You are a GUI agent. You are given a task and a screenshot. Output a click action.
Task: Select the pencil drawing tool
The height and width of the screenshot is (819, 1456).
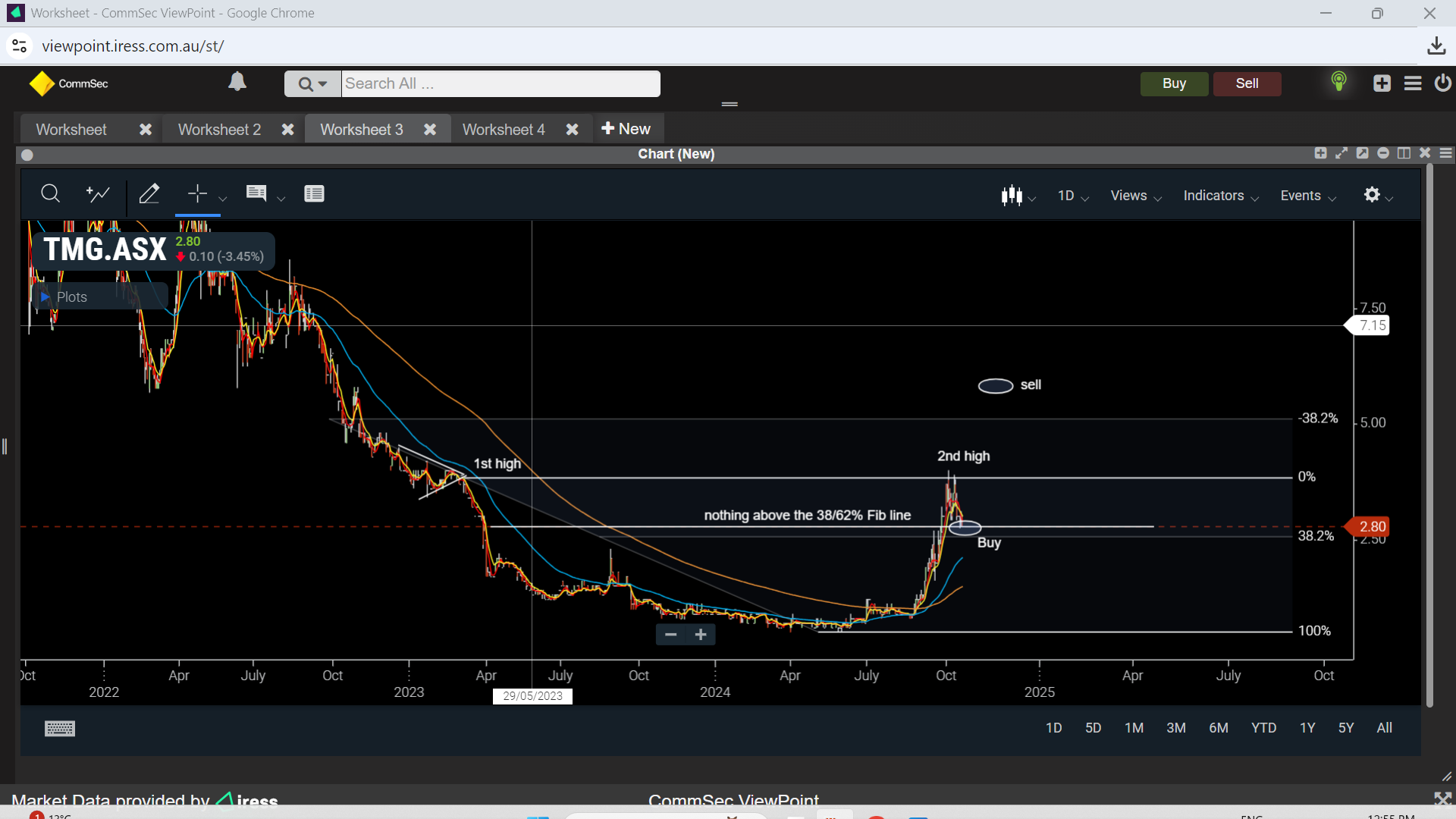click(149, 194)
